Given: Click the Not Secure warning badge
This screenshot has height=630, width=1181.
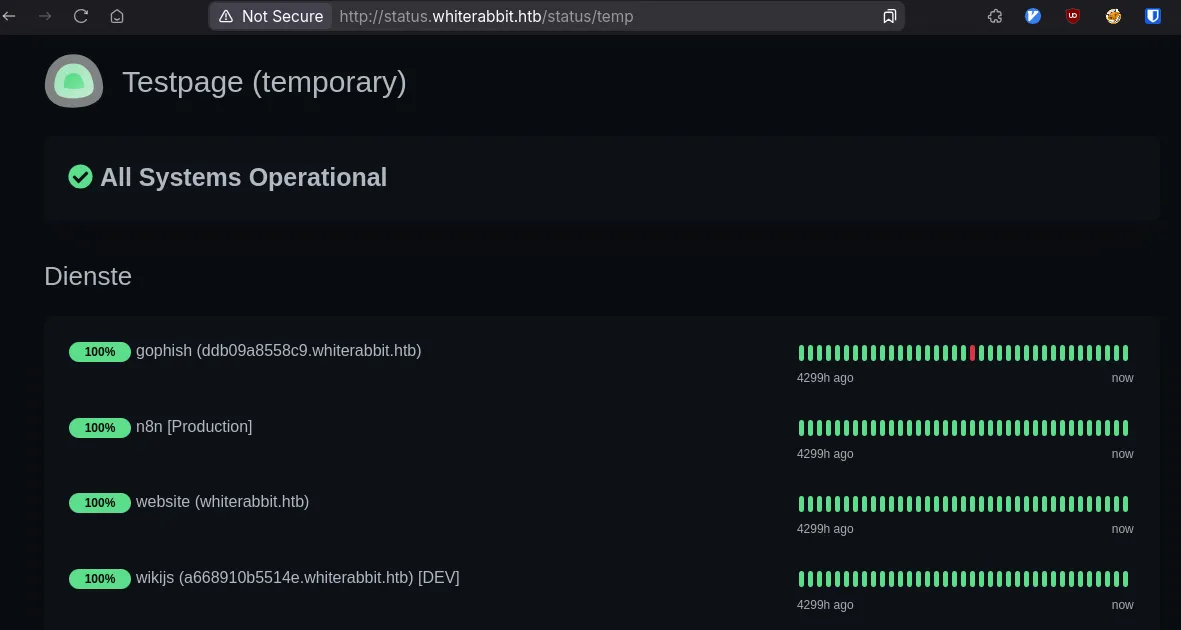Looking at the screenshot, I should [x=270, y=16].
